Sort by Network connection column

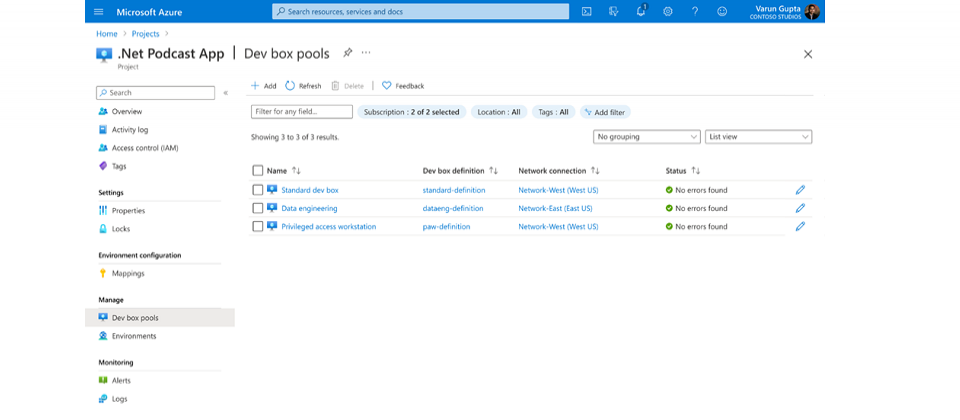(x=595, y=171)
